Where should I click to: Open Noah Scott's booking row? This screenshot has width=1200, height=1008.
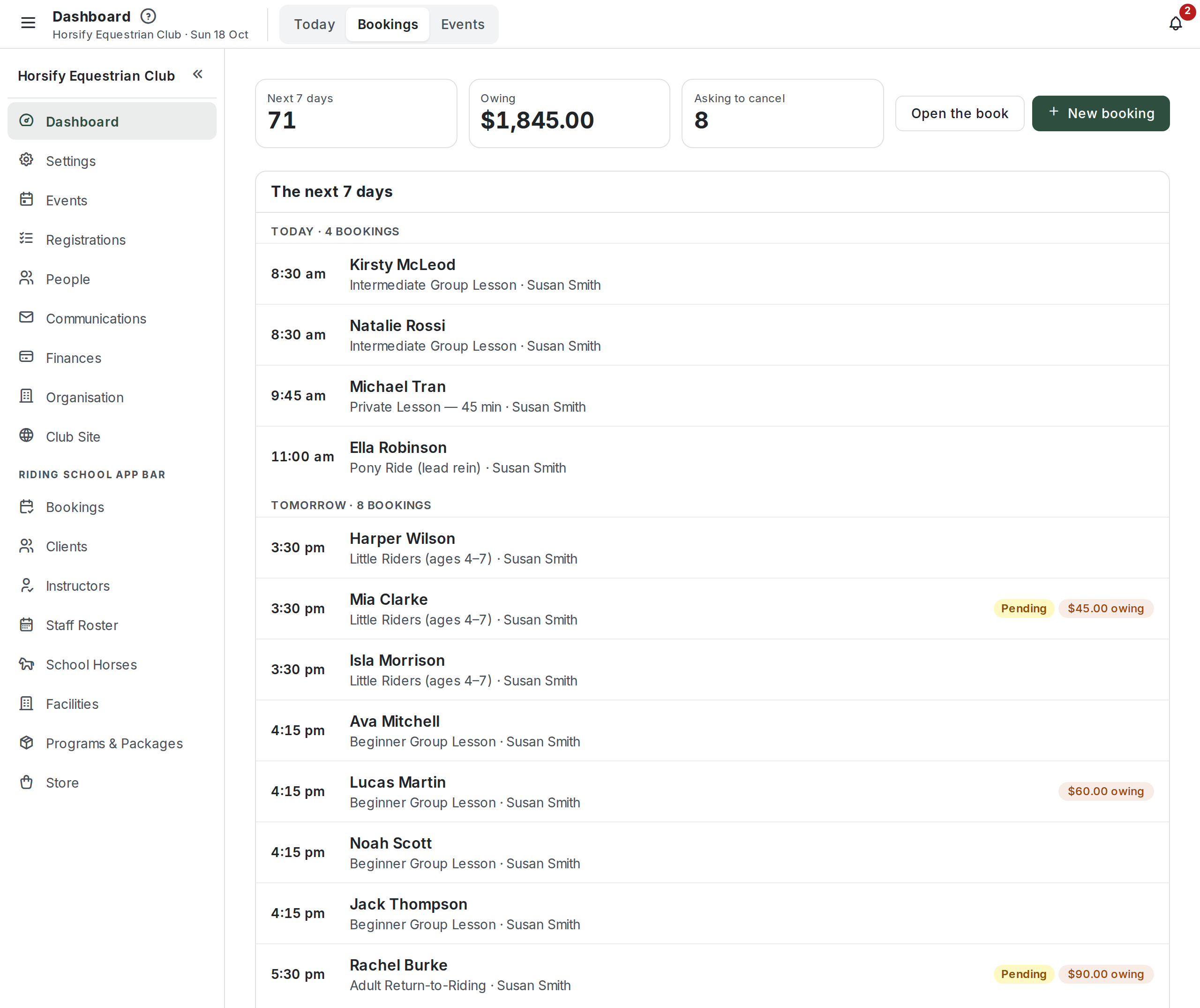[712, 852]
